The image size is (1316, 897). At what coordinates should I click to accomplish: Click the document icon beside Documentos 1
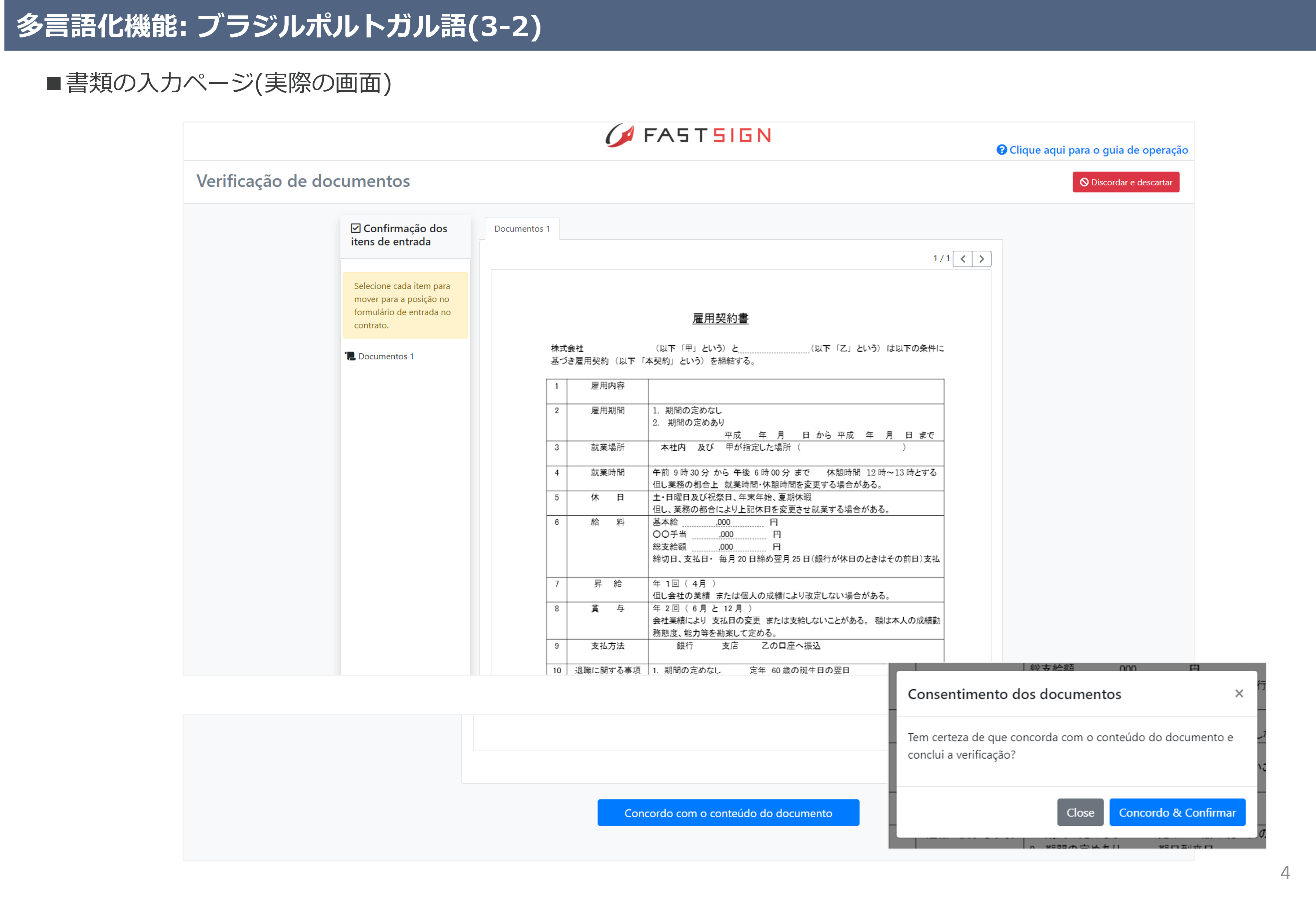[350, 356]
